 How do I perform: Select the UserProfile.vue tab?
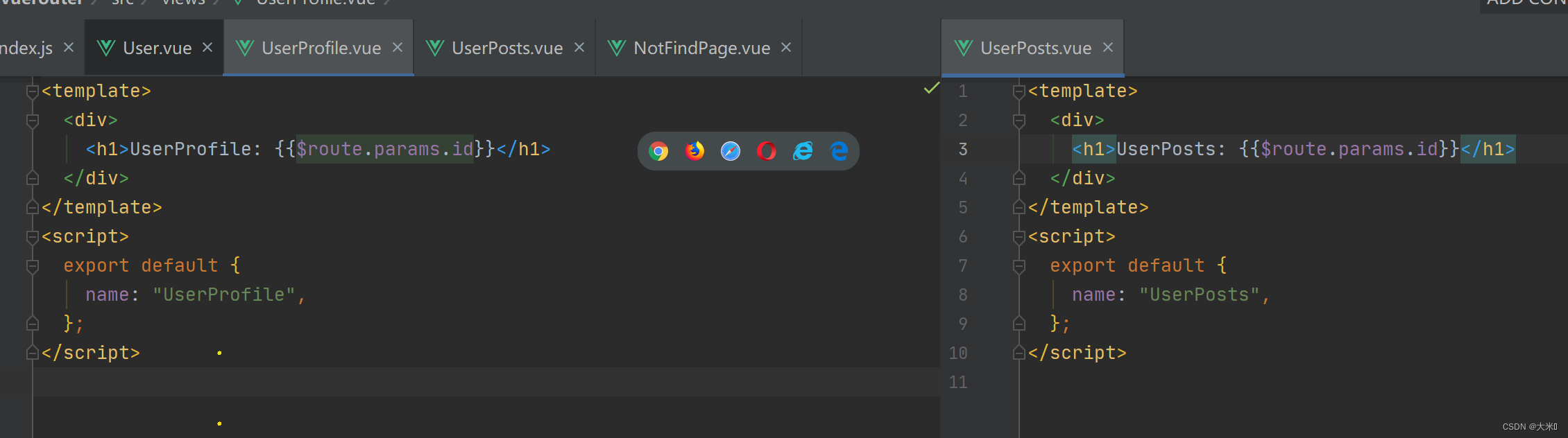click(319, 48)
